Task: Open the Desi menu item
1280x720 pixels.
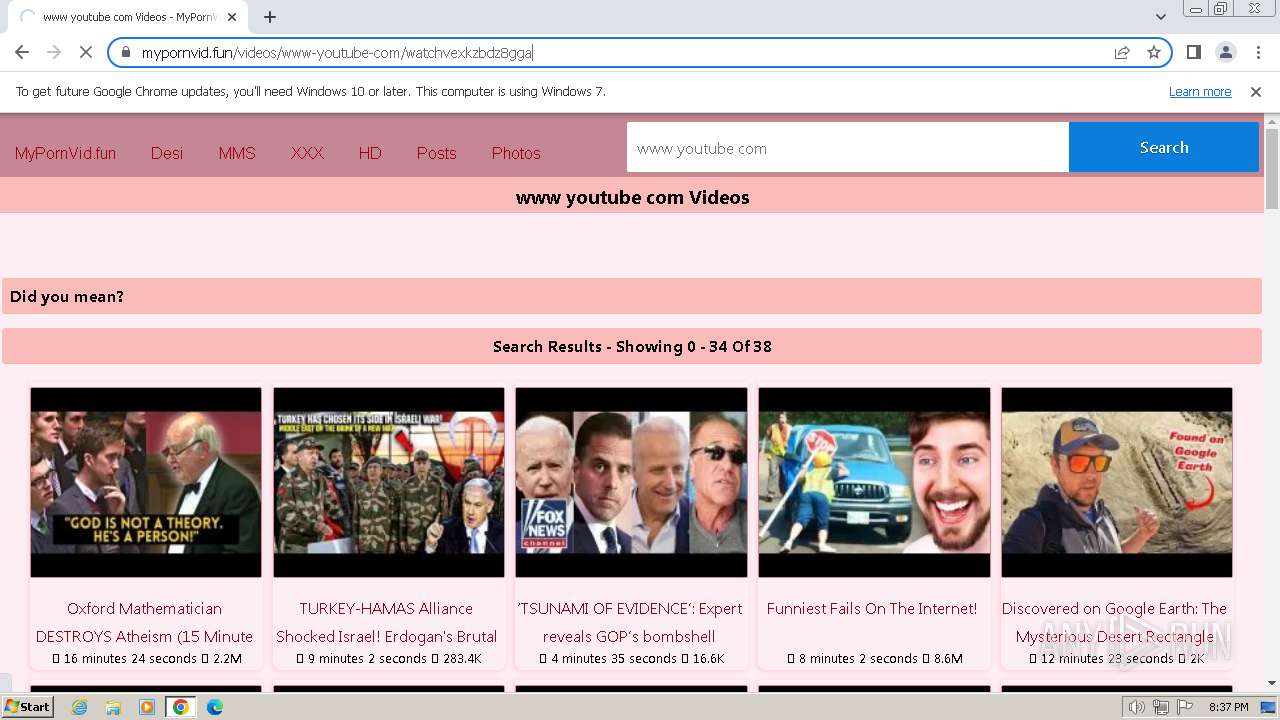Action: coord(167,153)
